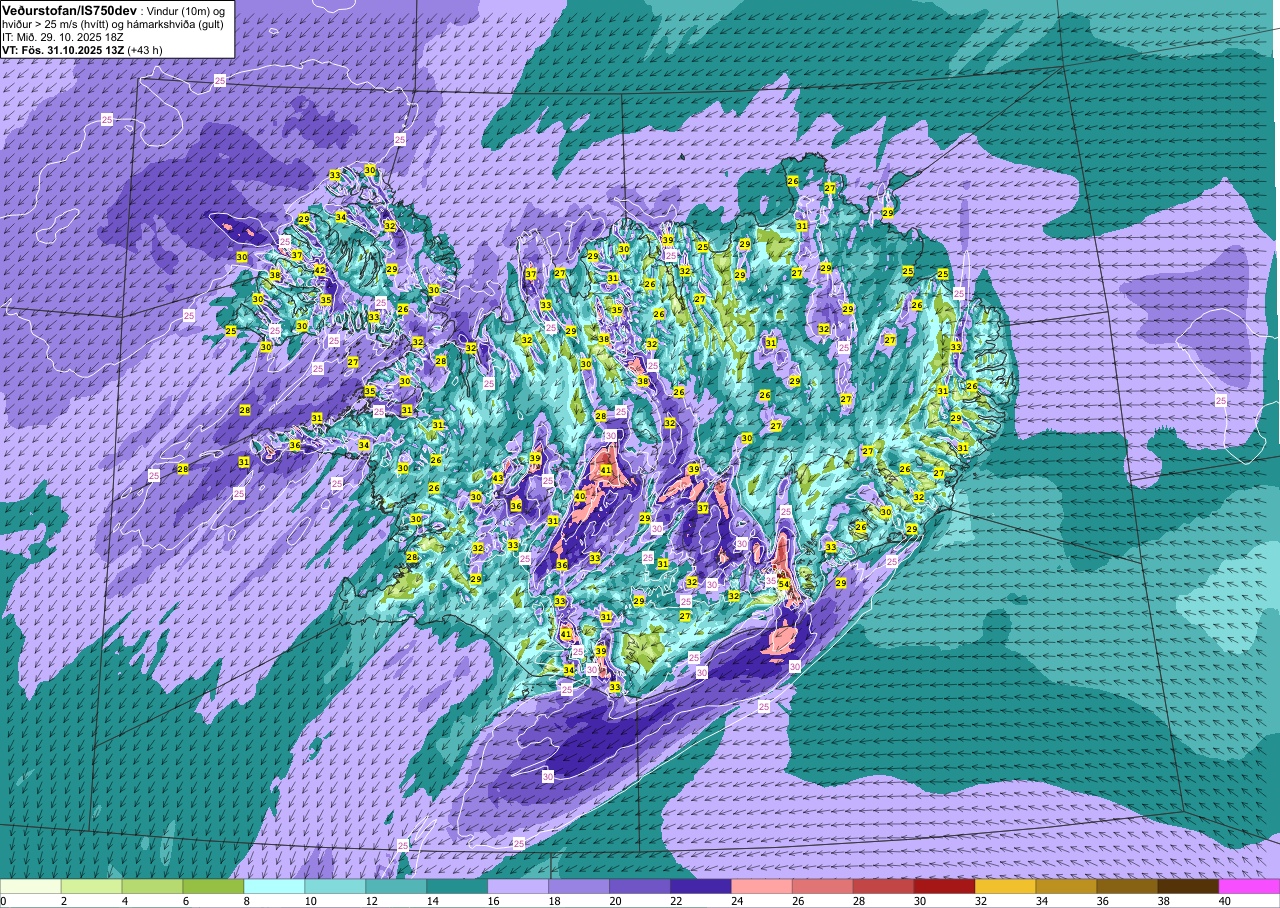The width and height of the screenshot is (1280, 908).
Task: Click the magenta legend swatch above 40
Action: pos(1250,886)
